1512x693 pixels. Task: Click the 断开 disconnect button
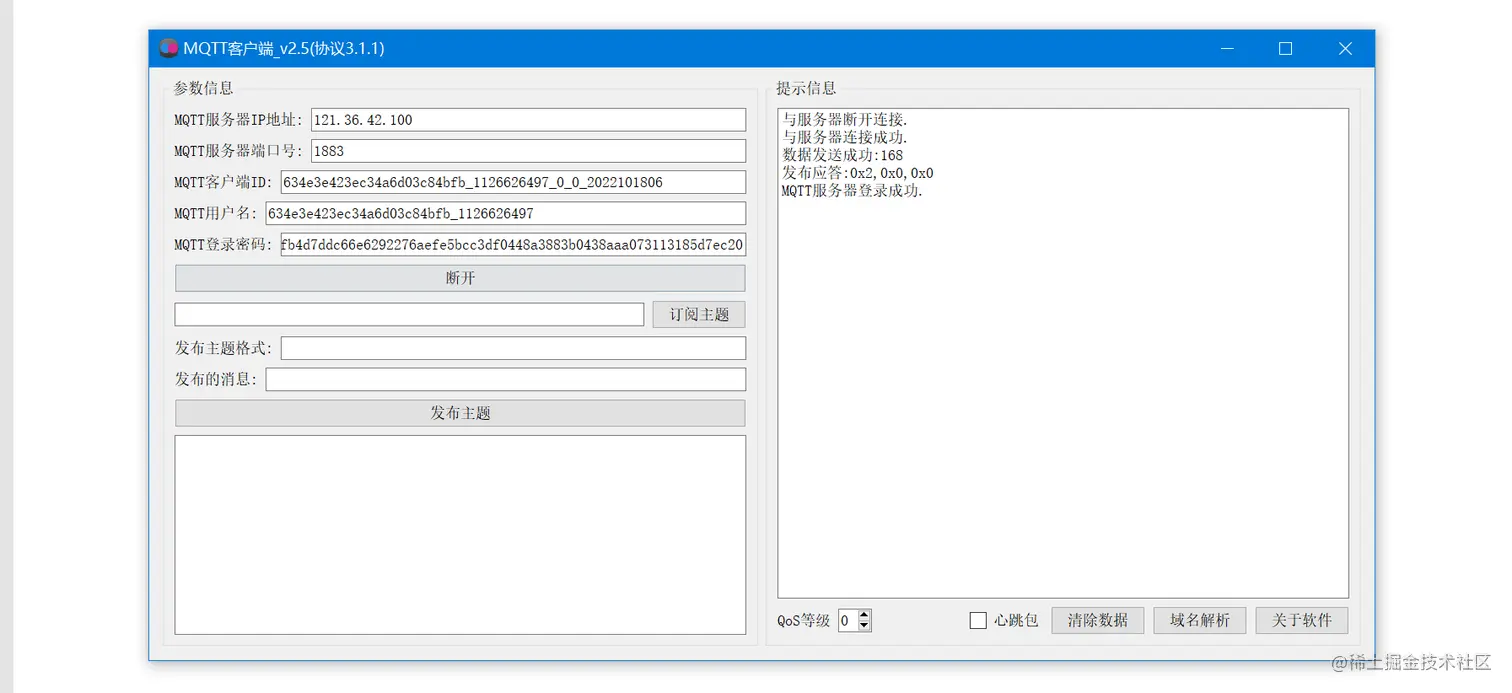coord(460,278)
